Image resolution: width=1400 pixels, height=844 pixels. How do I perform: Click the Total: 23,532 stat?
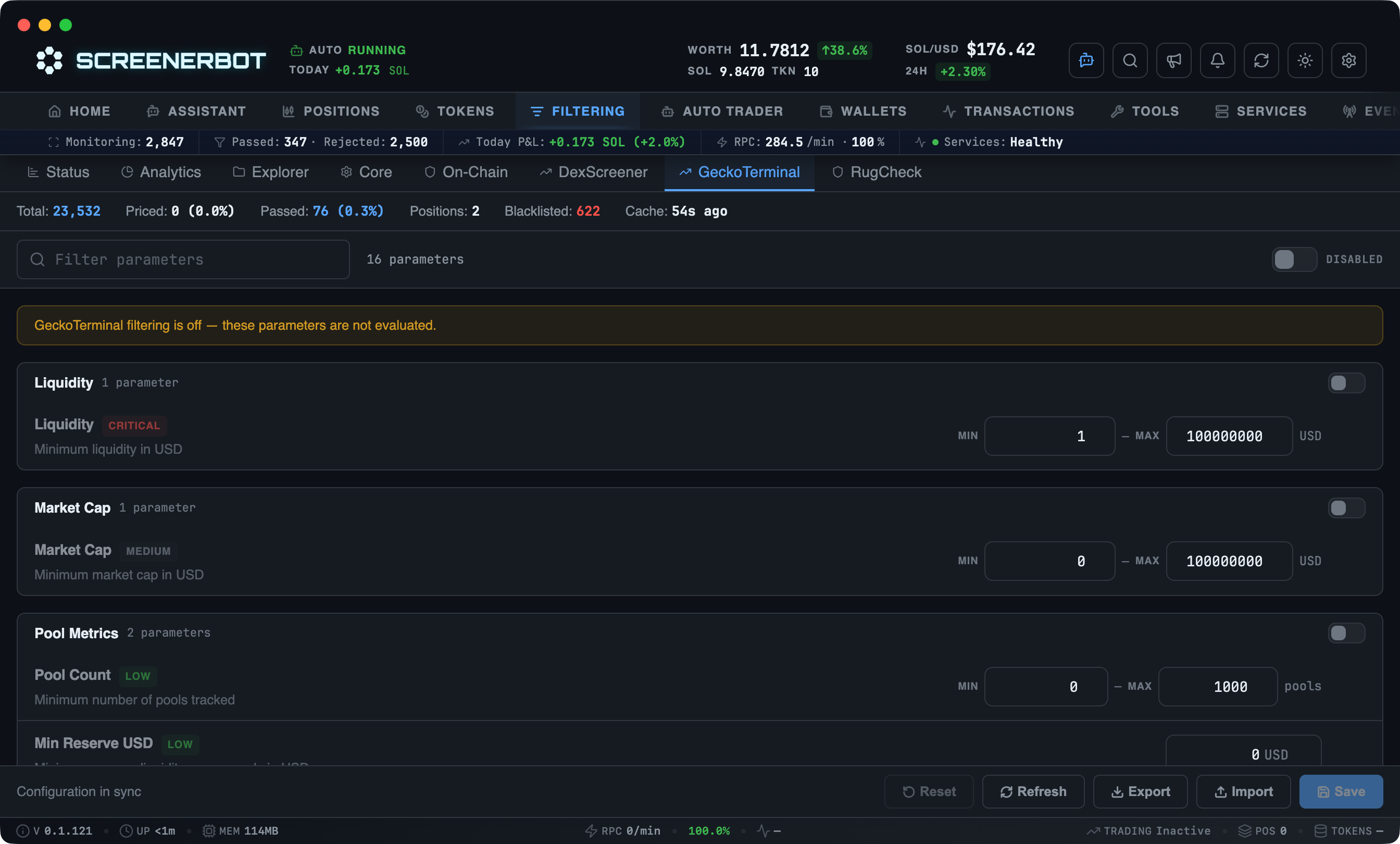(x=58, y=211)
